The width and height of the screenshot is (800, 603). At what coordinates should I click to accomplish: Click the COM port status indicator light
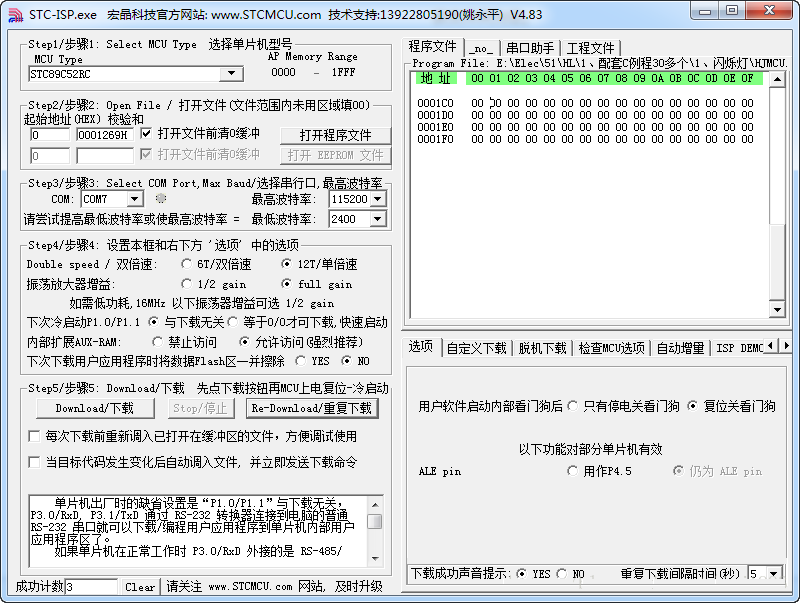pos(160,199)
